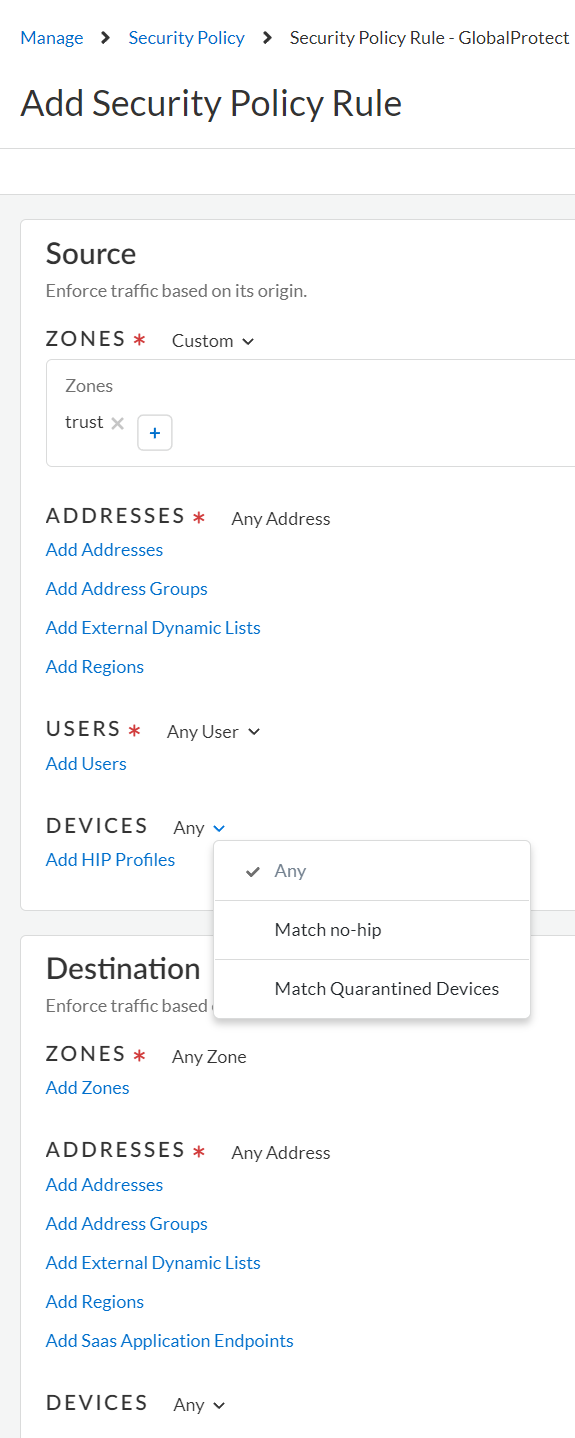Click Add Saas Application Endpoints link
This screenshot has width=575, height=1438.
tap(170, 1341)
